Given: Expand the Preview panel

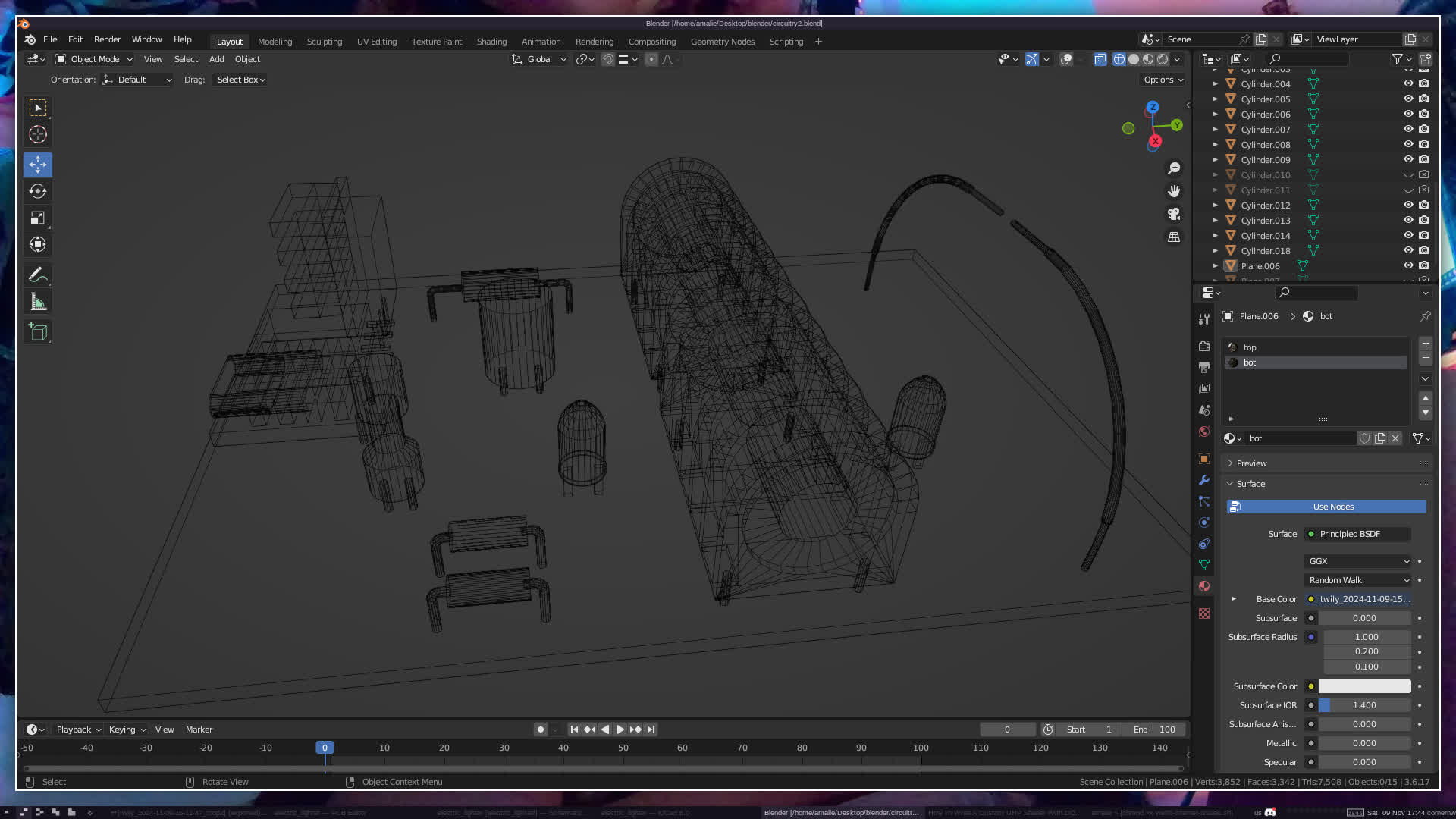Looking at the screenshot, I should point(1251,463).
